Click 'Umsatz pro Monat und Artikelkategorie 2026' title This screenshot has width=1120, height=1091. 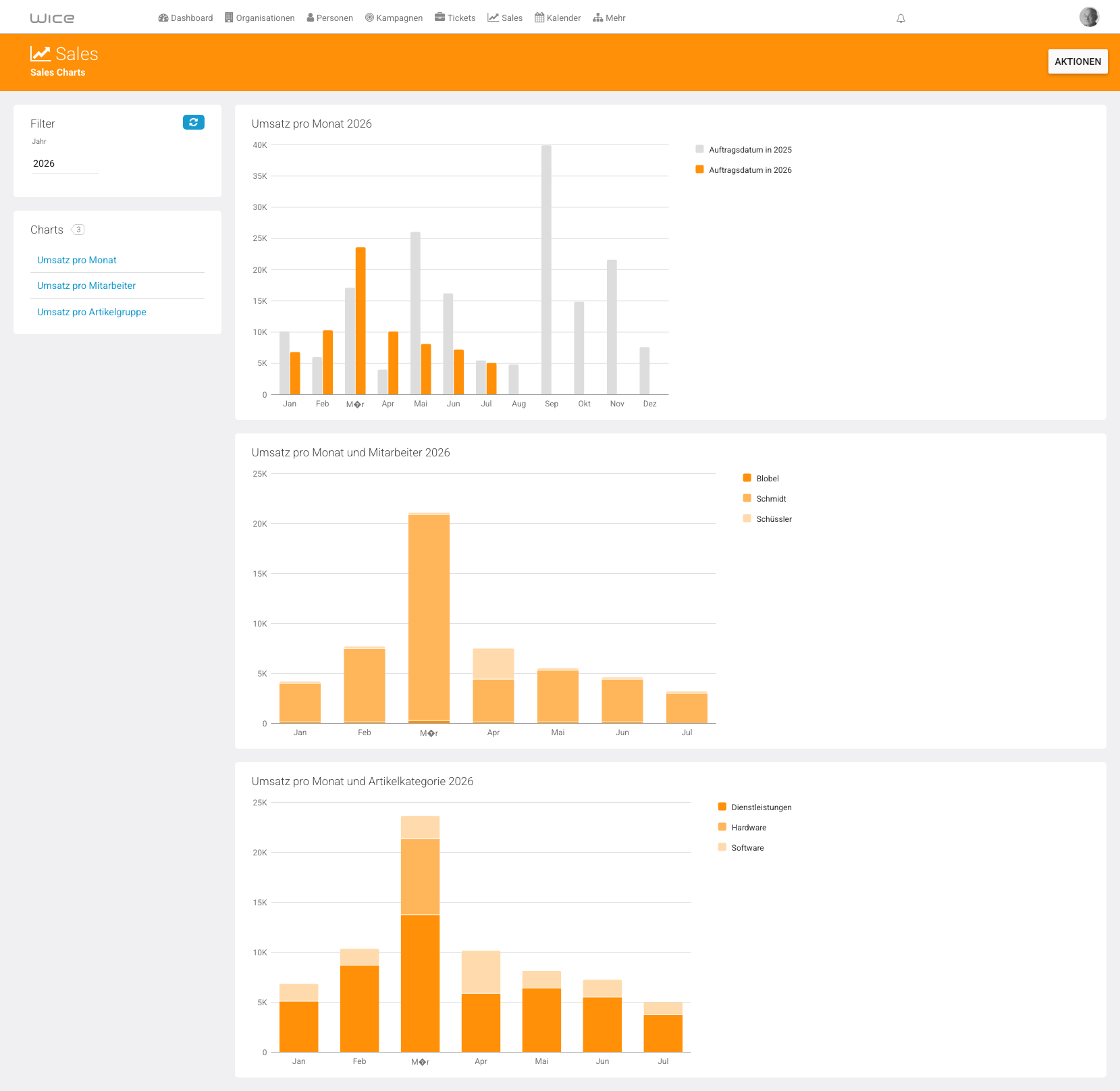363,781
